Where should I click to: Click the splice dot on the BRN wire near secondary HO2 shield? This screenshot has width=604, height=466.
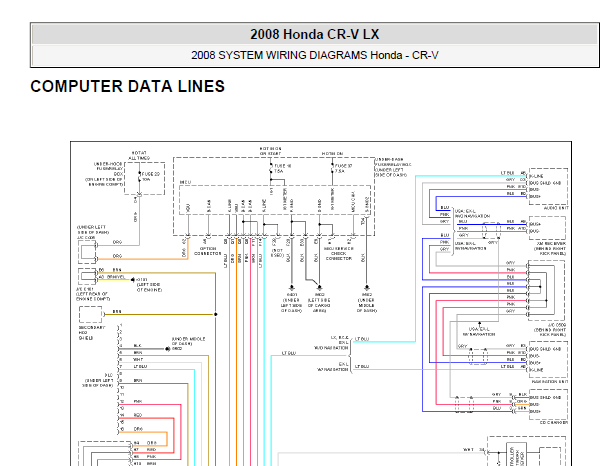(x=216, y=314)
